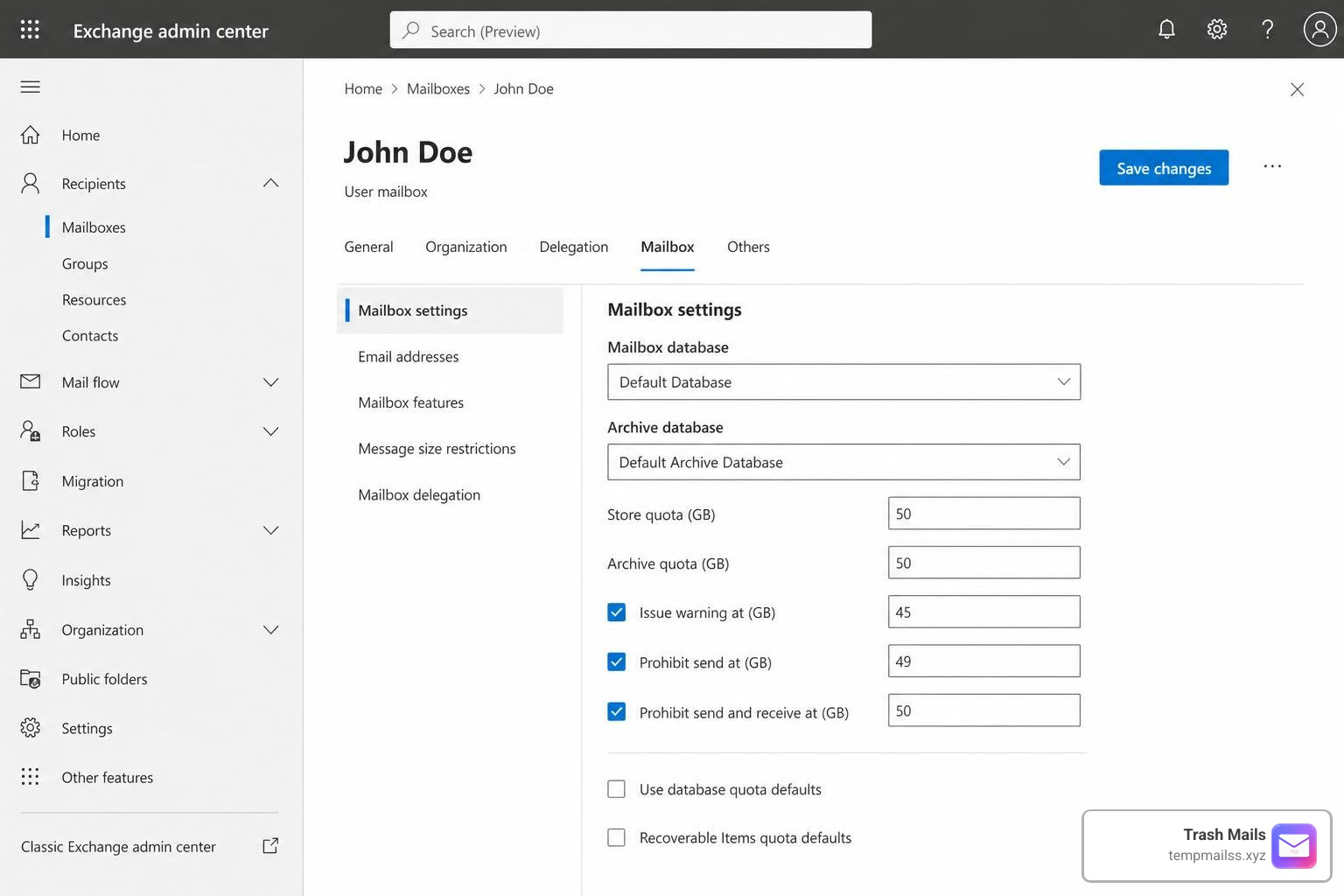Viewport: 1344px width, 896px height.
Task: Click the Public folders icon
Action: (x=30, y=678)
